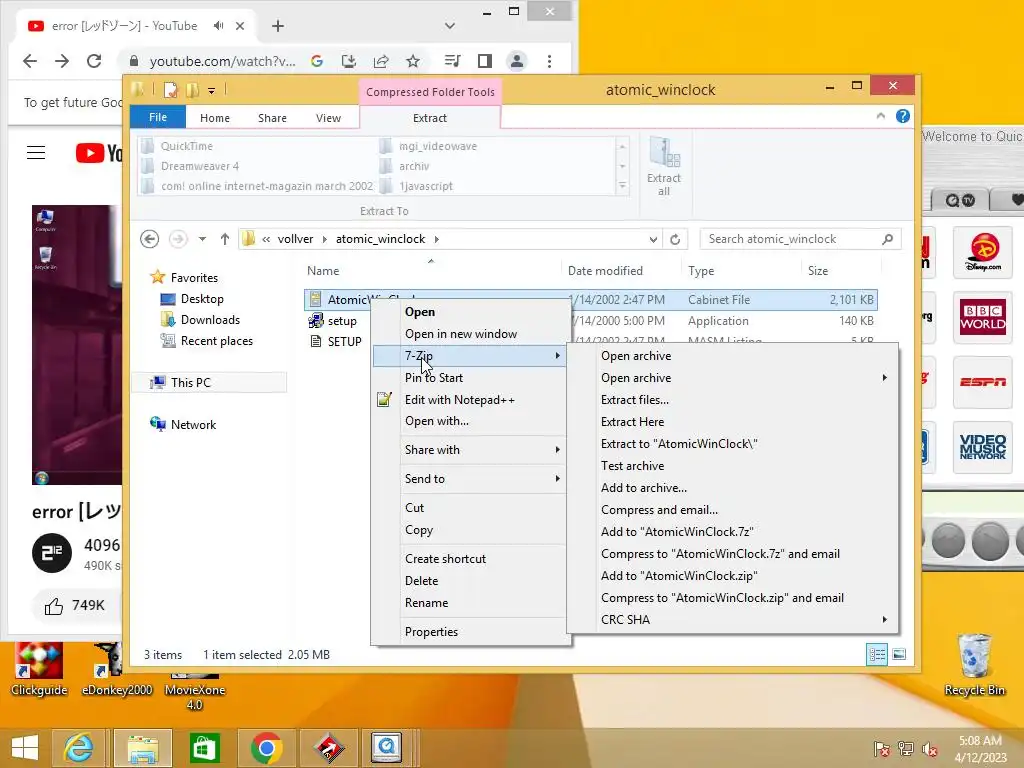Image resolution: width=1024 pixels, height=768 pixels.
Task: Open address bar history dropdown
Action: [x=653, y=240]
